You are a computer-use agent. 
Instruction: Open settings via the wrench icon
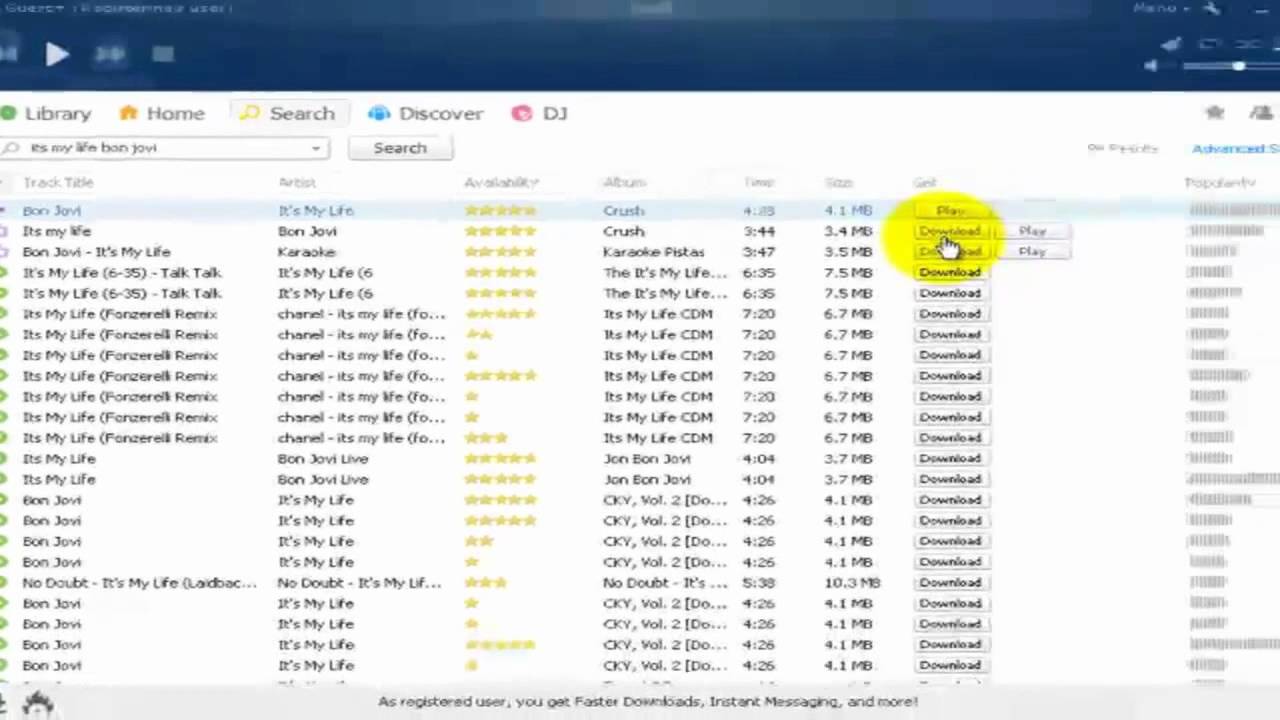pyautogui.click(x=1211, y=8)
